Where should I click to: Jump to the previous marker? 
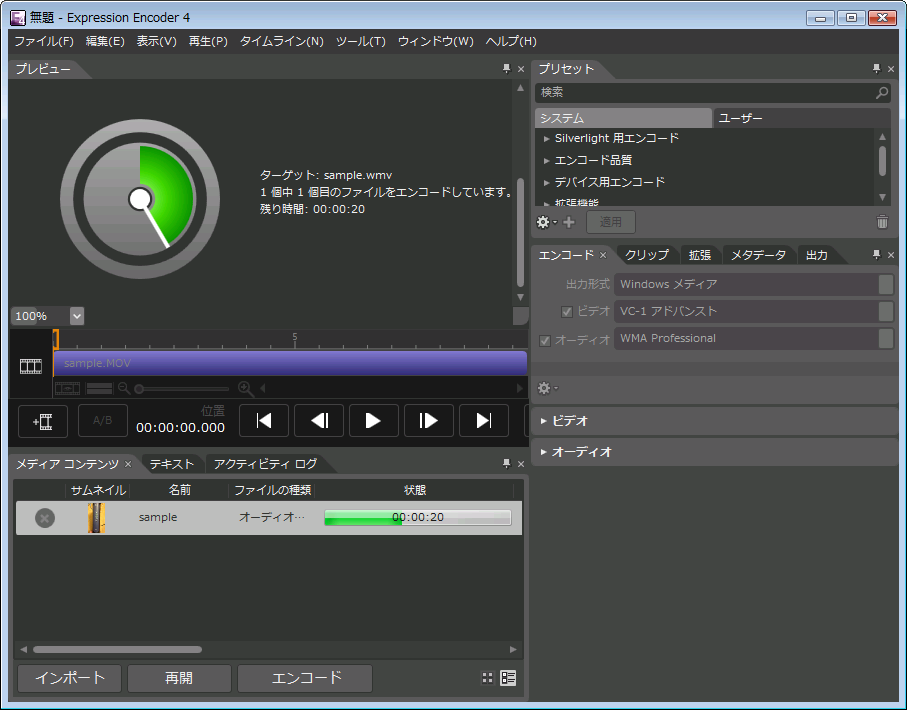(x=264, y=421)
